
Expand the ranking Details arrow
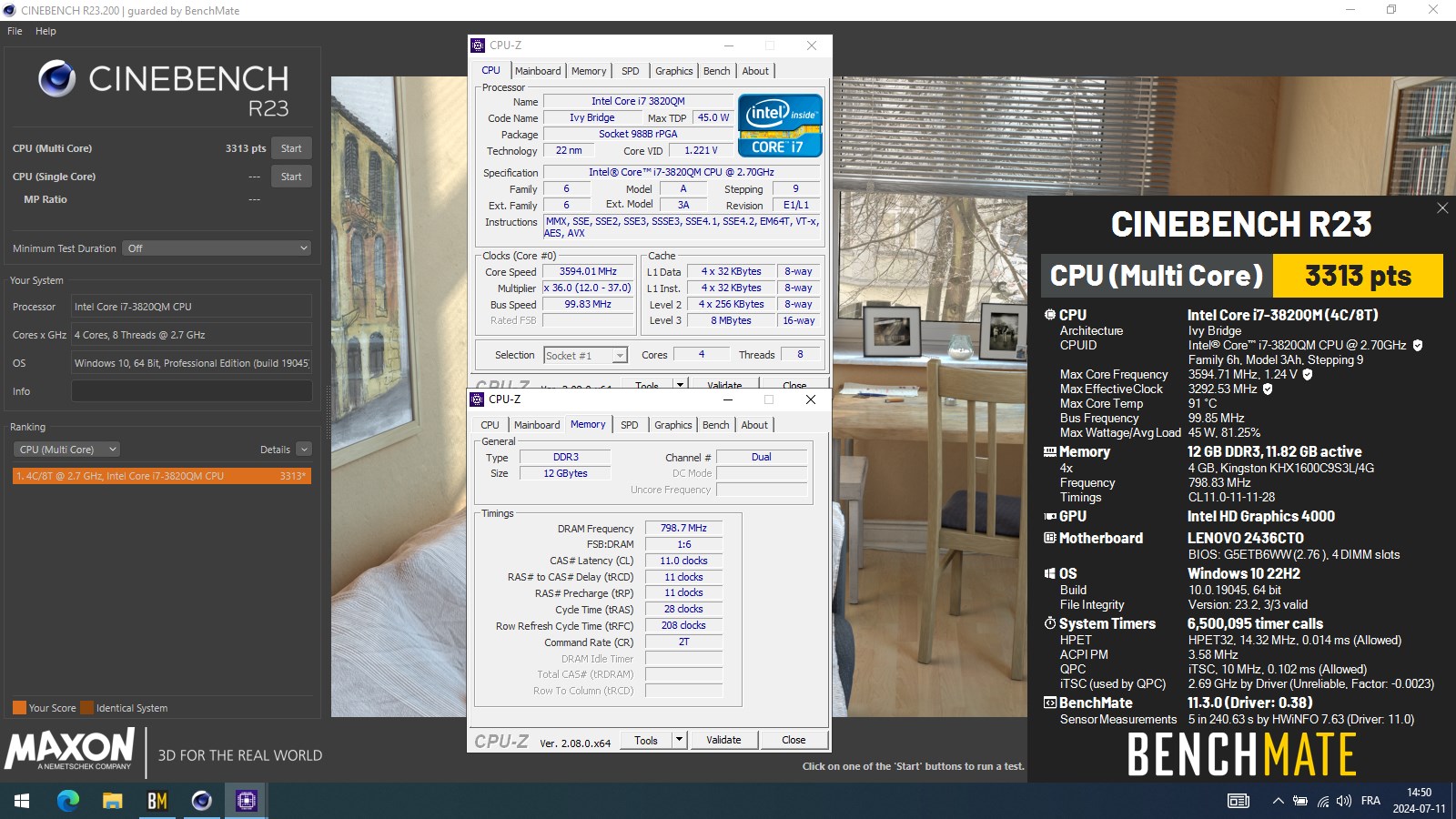pos(304,450)
